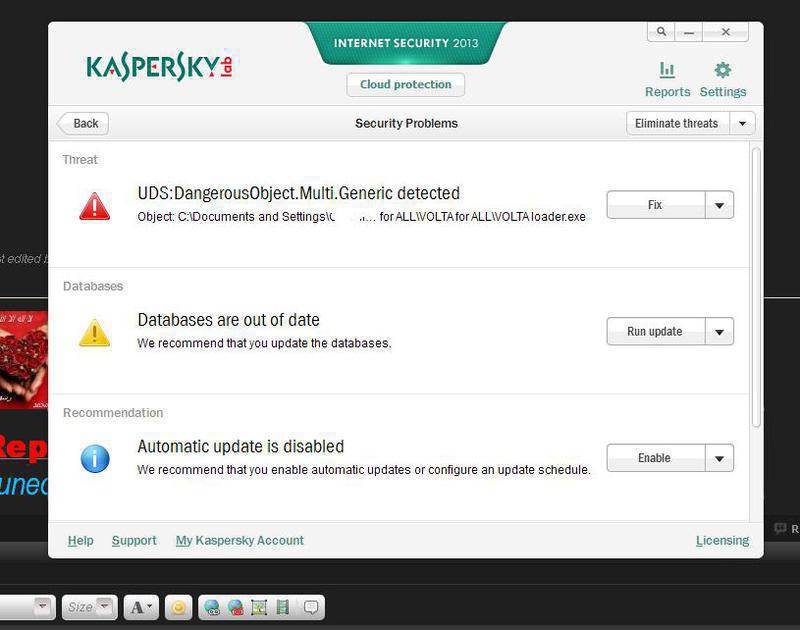Click the "Databases" section label
800x630 pixels.
coord(93,286)
